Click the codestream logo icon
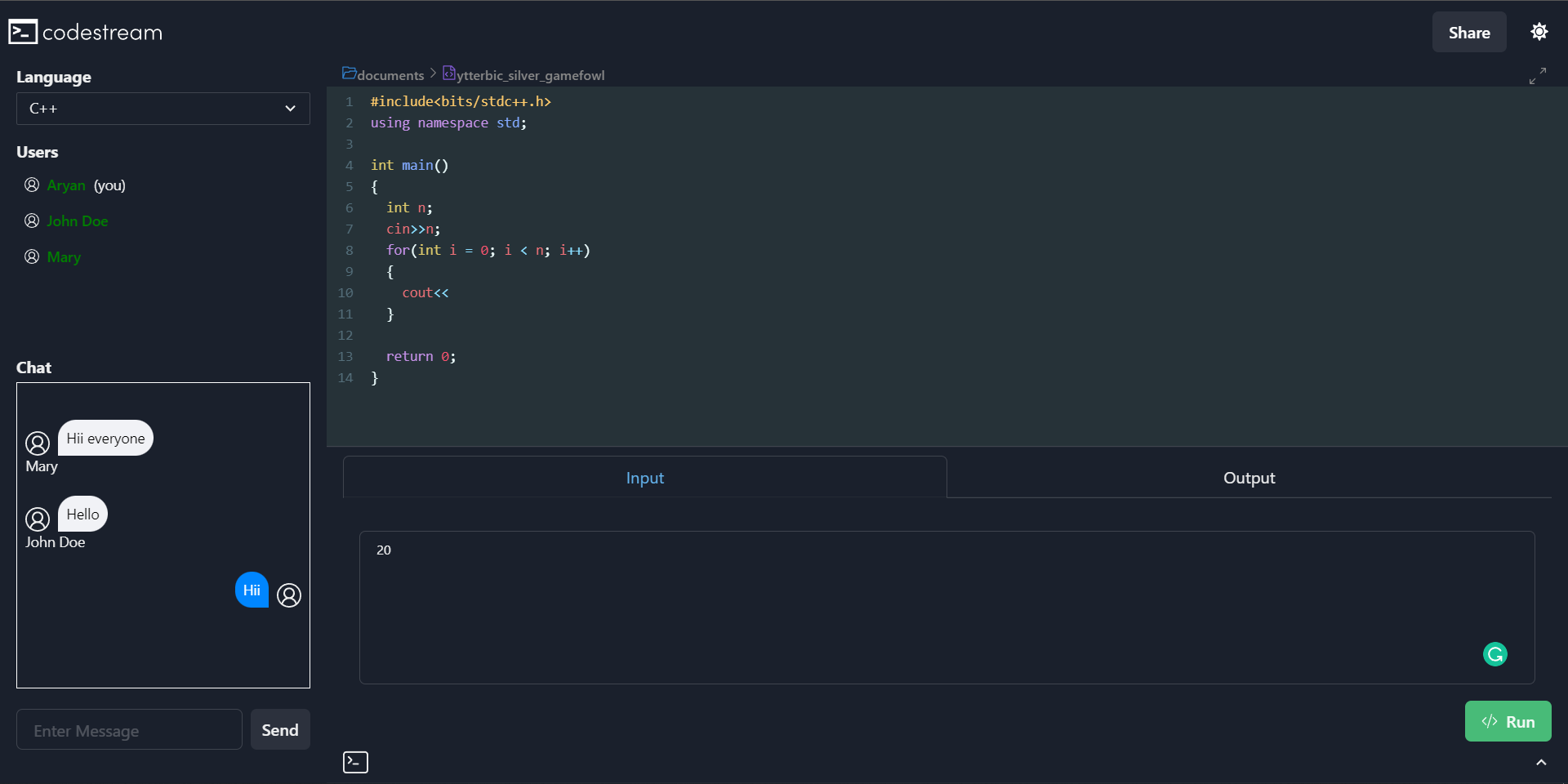Image resolution: width=1568 pixels, height=784 pixels. 22,31
